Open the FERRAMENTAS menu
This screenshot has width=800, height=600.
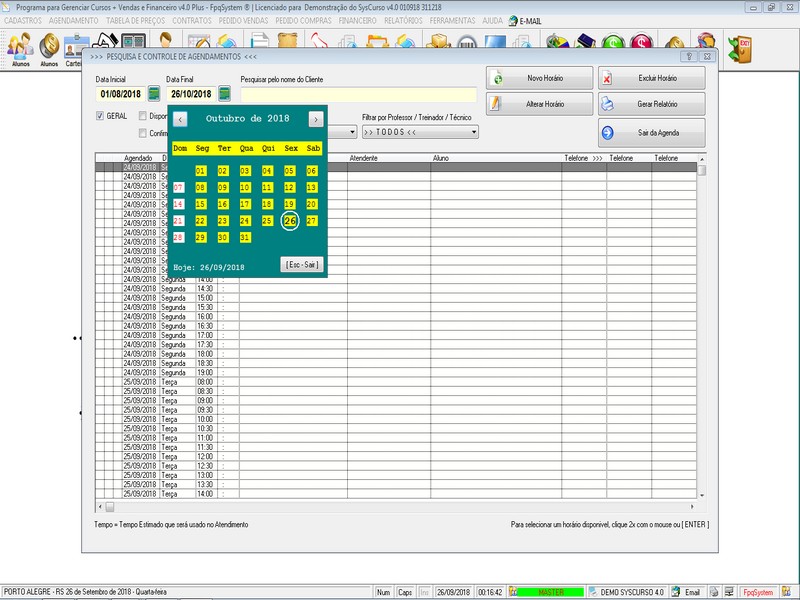452,21
